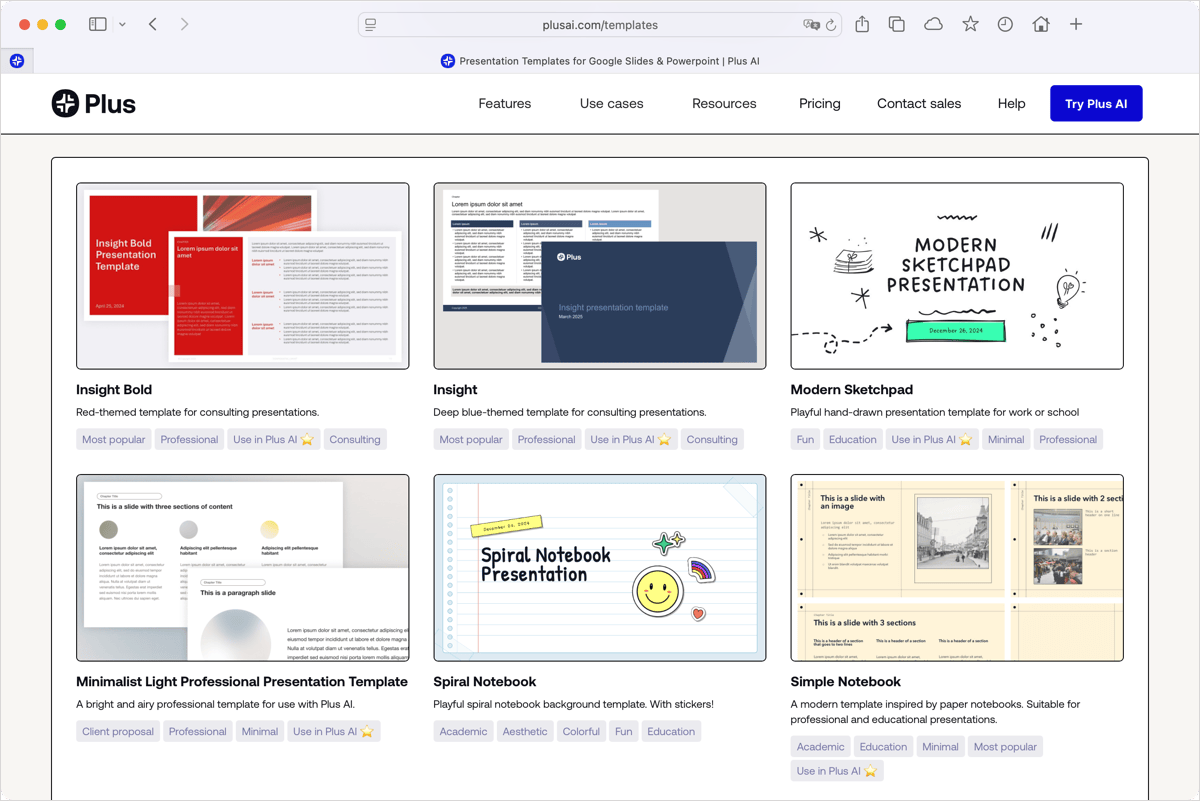Select Education tag under Modern Sketchpad
1200x801 pixels.
click(853, 439)
